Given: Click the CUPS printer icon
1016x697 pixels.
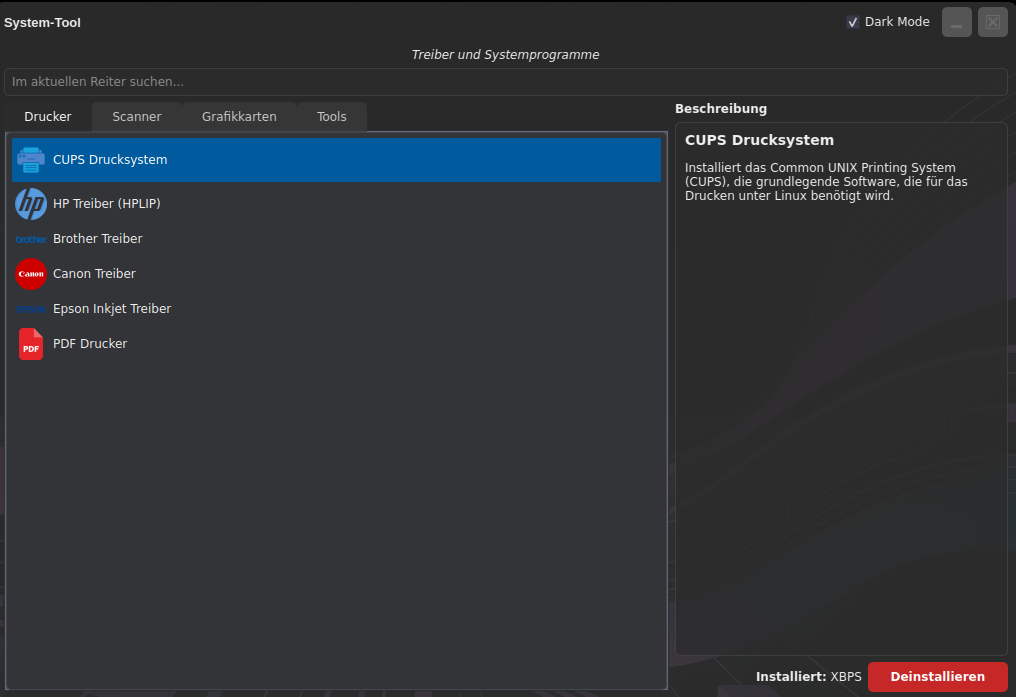Looking at the screenshot, I should [x=31, y=160].
